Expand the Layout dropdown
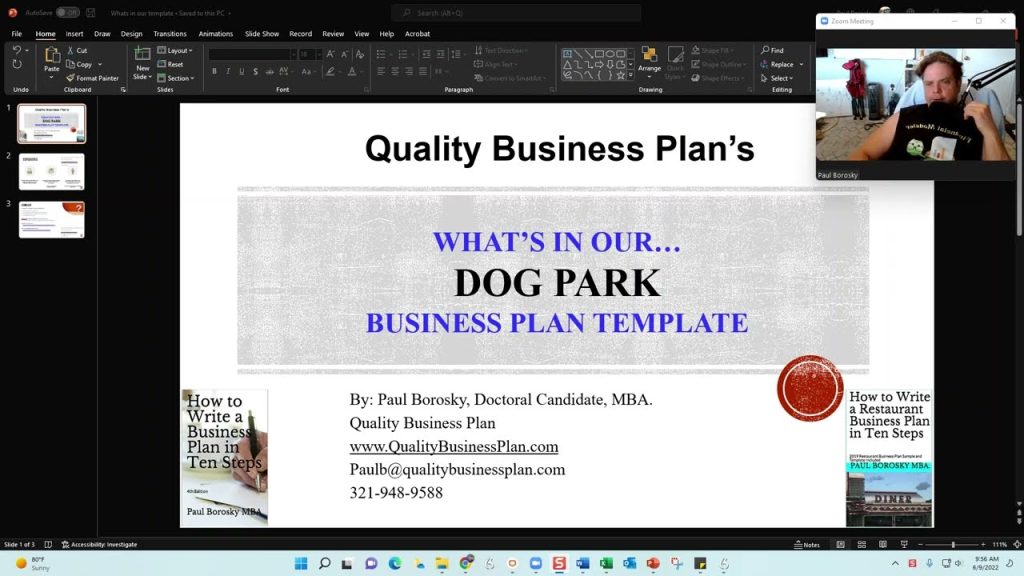 click(x=175, y=50)
